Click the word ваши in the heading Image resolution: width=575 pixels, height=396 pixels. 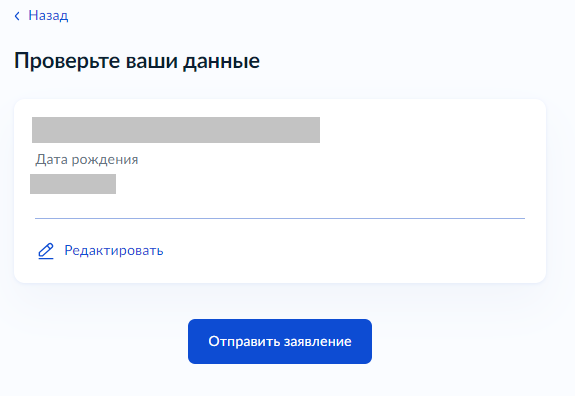click(151, 61)
